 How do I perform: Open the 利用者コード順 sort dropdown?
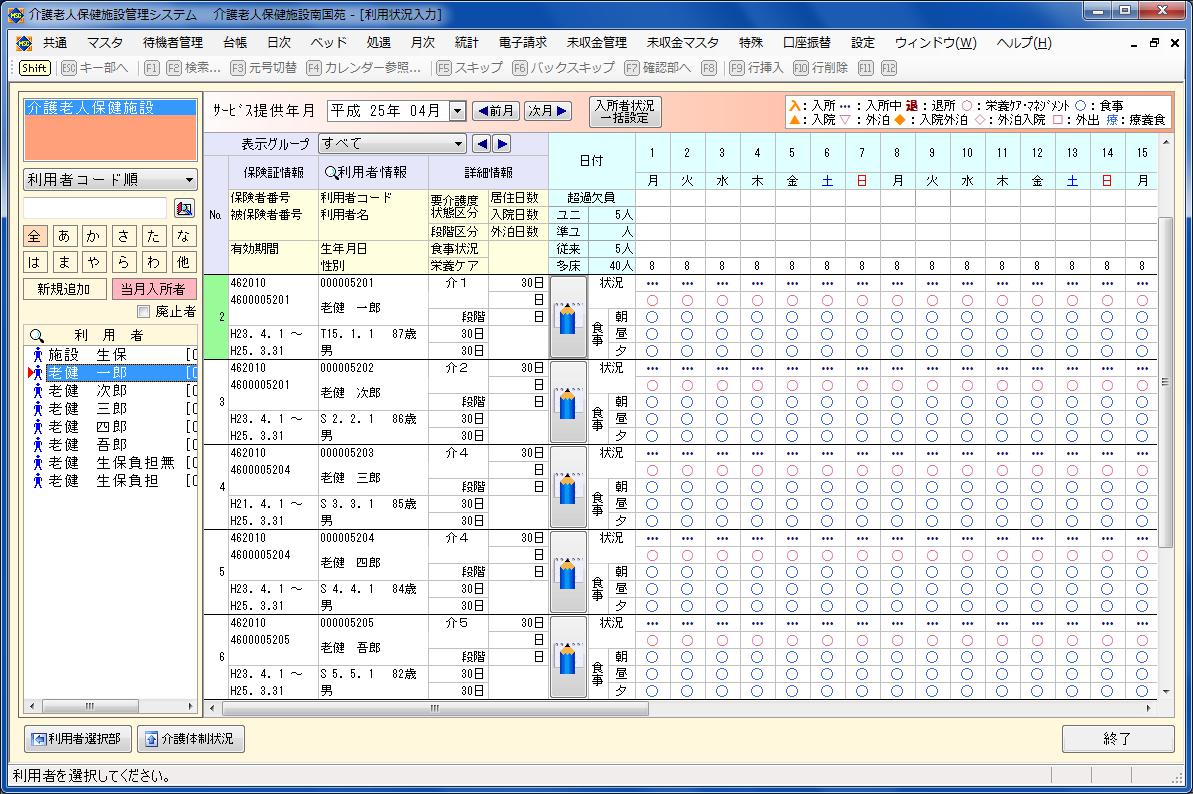(x=189, y=180)
